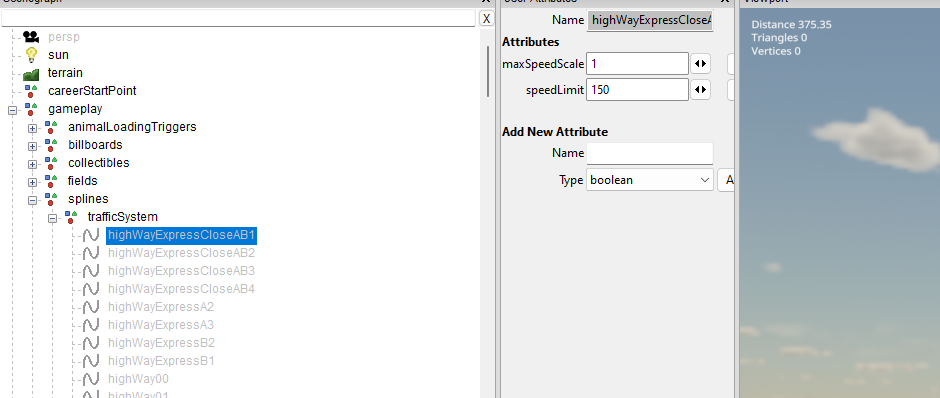Select highWay00 spline row

[138, 379]
